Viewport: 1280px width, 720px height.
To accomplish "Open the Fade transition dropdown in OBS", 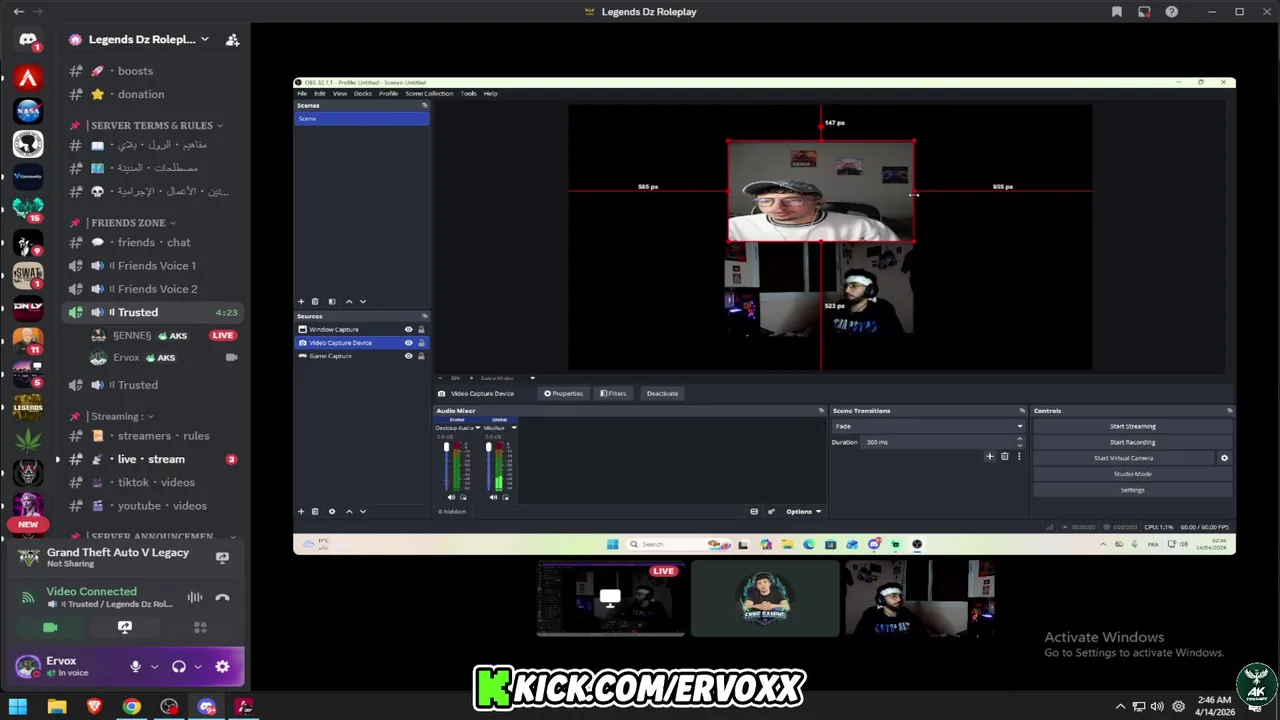I will coord(929,426).
